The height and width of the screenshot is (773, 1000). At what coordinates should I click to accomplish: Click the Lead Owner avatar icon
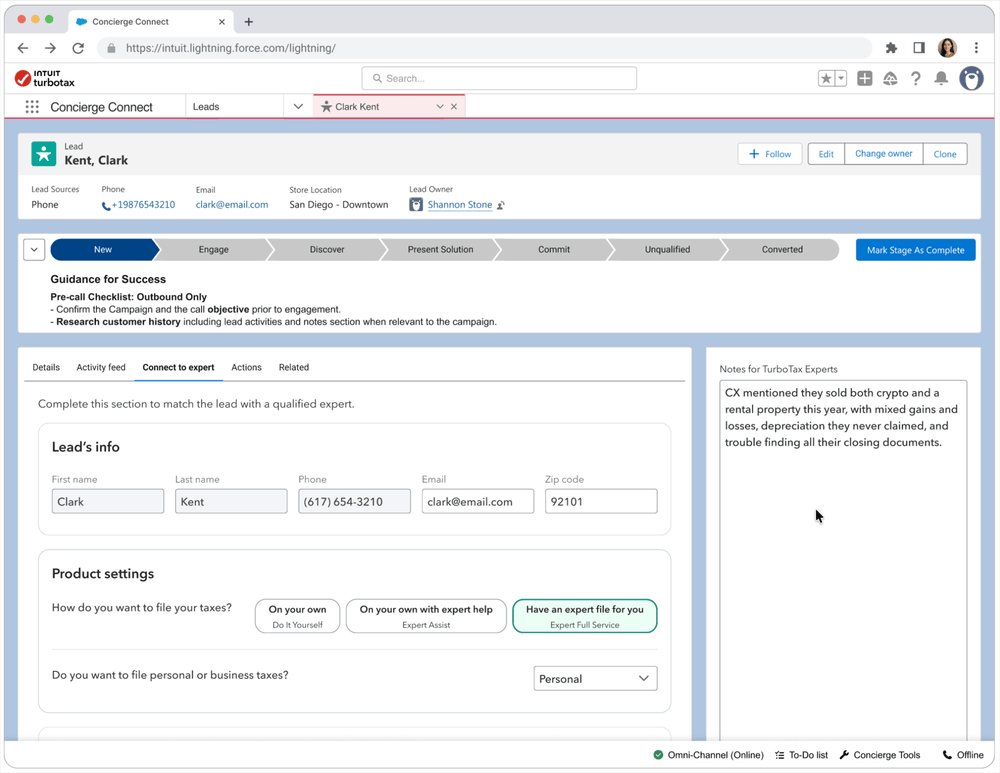tap(416, 205)
